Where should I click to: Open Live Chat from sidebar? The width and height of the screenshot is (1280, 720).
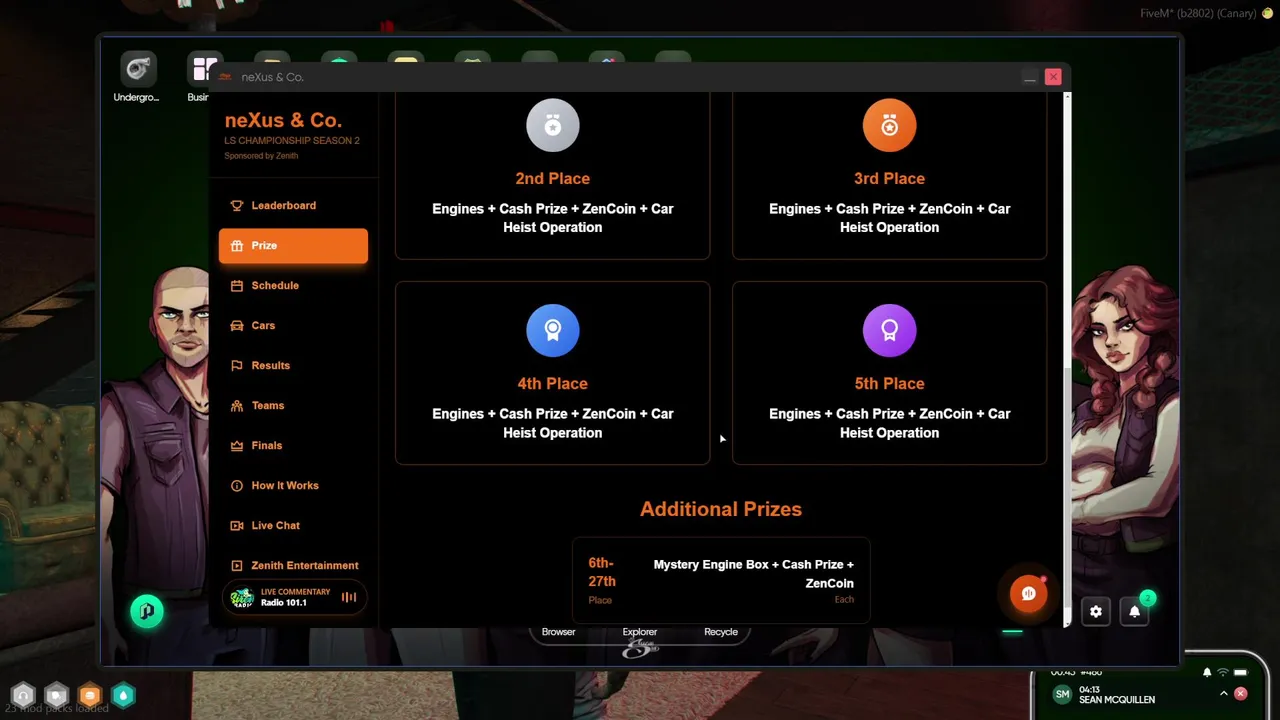coord(293,525)
